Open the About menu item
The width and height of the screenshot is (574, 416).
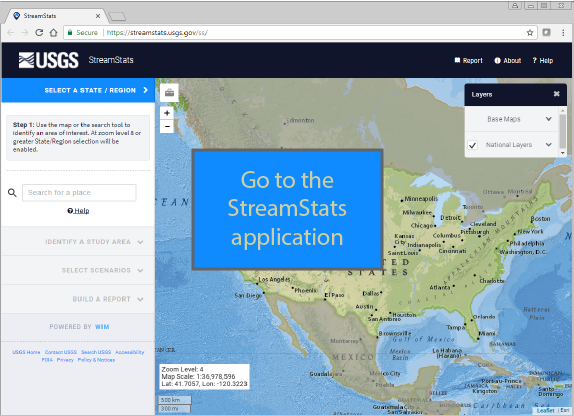pos(507,60)
